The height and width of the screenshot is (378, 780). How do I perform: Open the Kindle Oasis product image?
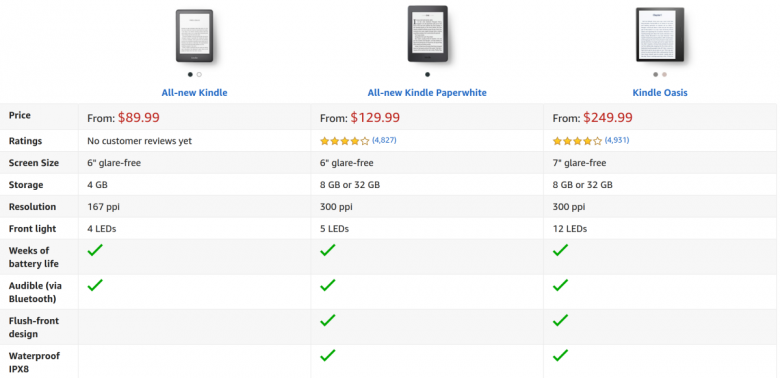tap(660, 34)
